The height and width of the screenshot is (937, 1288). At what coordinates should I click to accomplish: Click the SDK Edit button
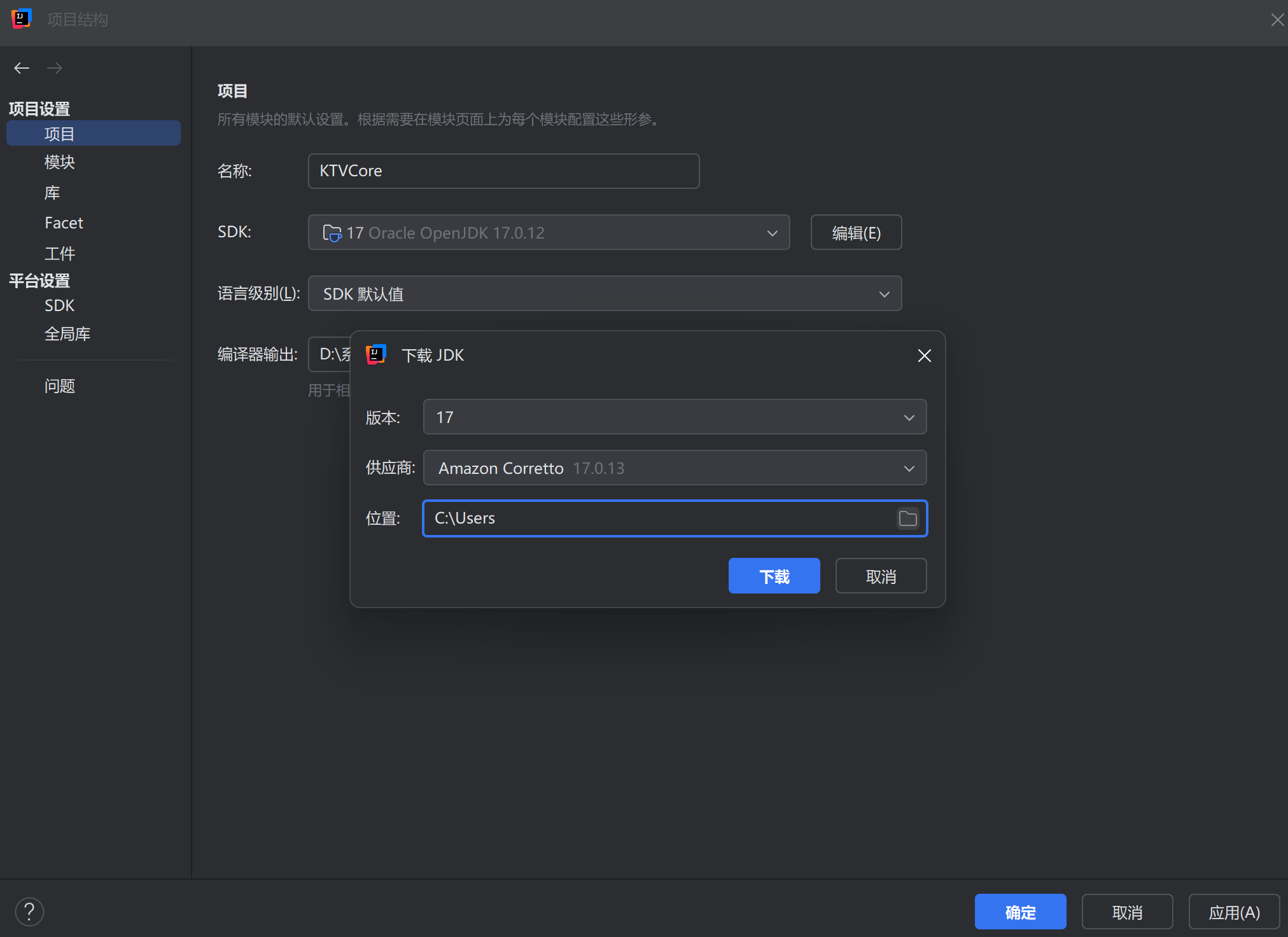[856, 233]
